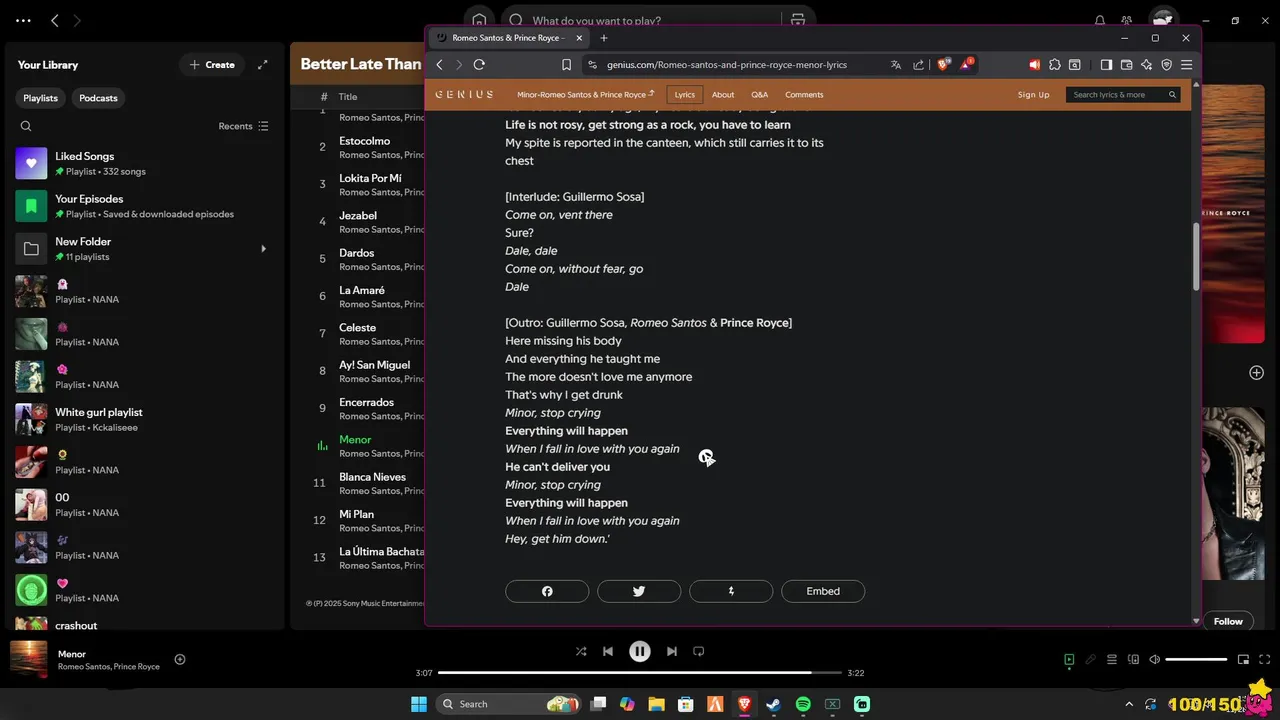Open Brave Wallet icon

coord(1126,64)
